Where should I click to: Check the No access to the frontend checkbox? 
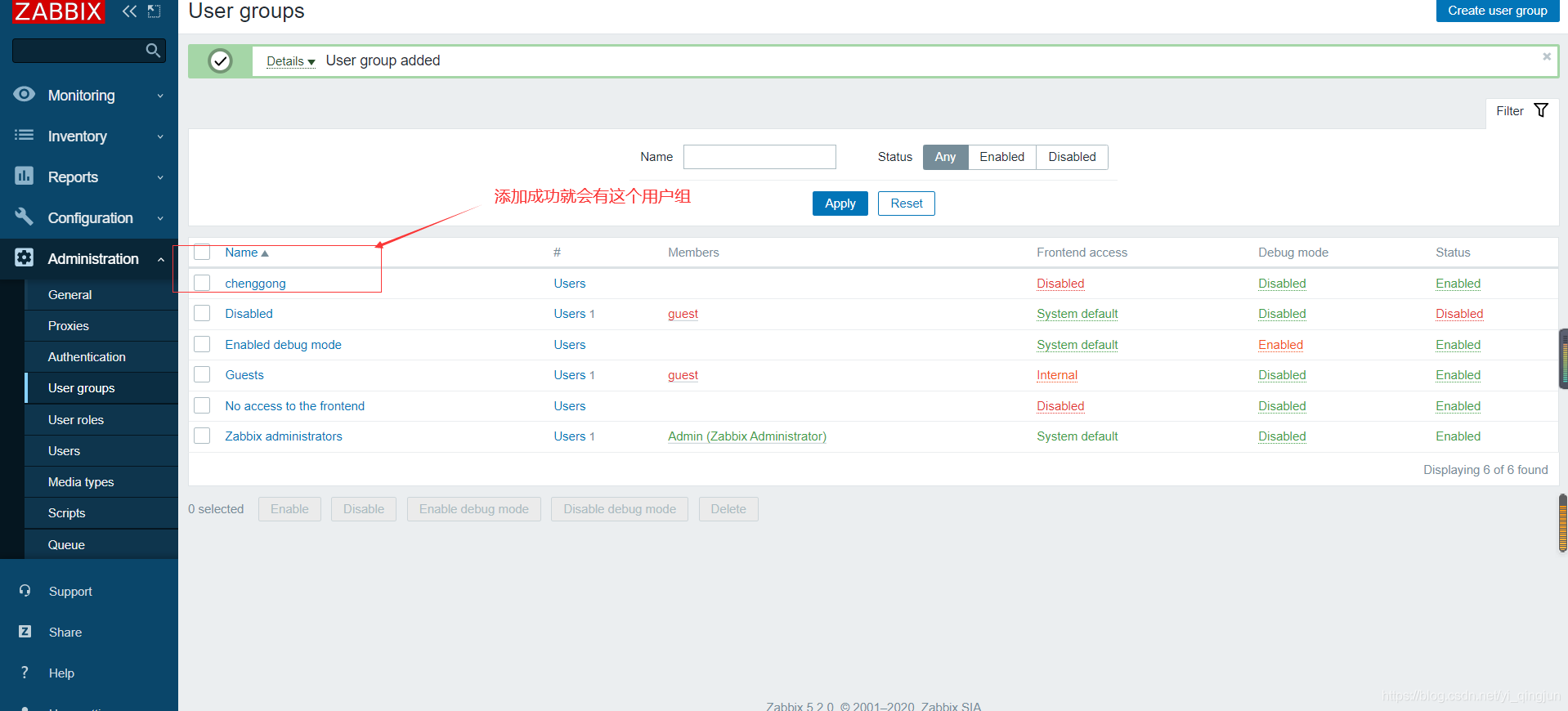[x=202, y=405]
